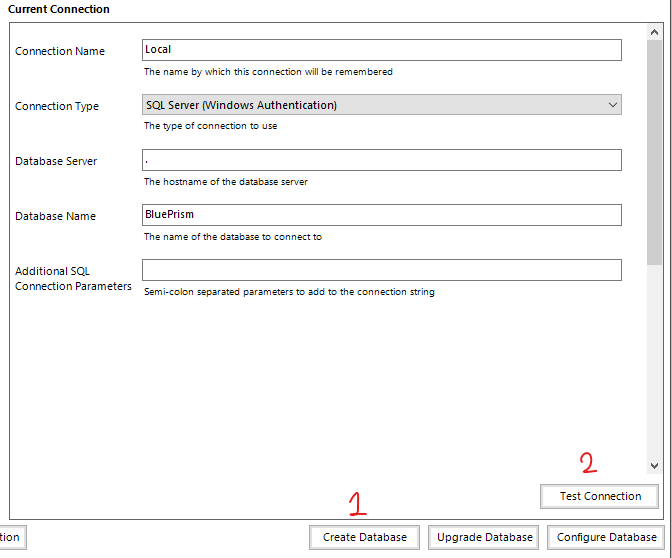Open Configure Database
The height and width of the screenshot is (558, 672).
point(606,537)
